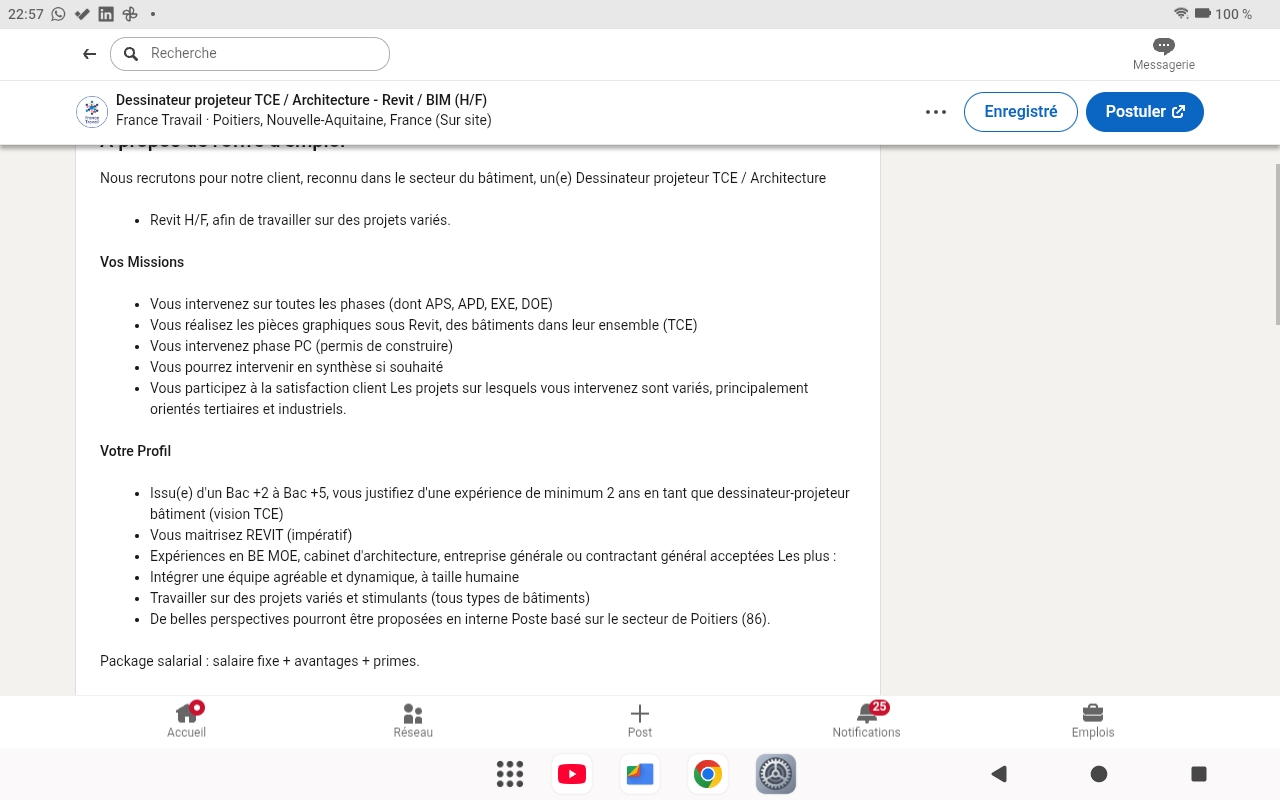The height and width of the screenshot is (800, 1280).
Task: Open the Messagerie icon
Action: 1163,46
